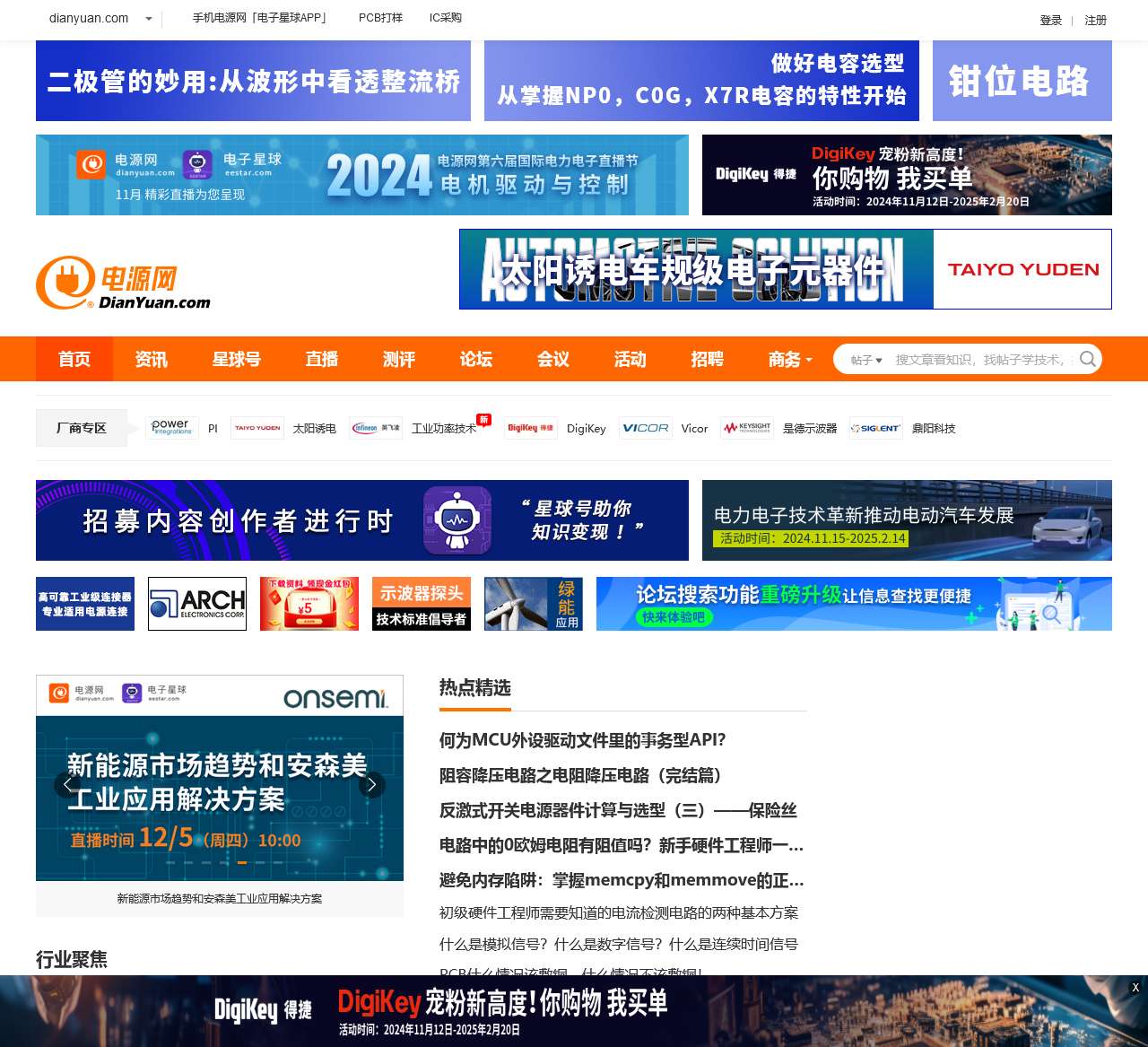Screen dimensions: 1148x1047
Task: Select the 首页 navigation tab
Action: pyautogui.click(x=74, y=359)
